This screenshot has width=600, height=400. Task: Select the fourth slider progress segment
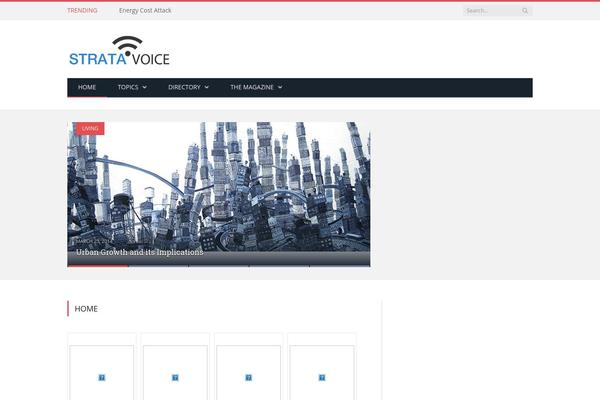pos(279,265)
